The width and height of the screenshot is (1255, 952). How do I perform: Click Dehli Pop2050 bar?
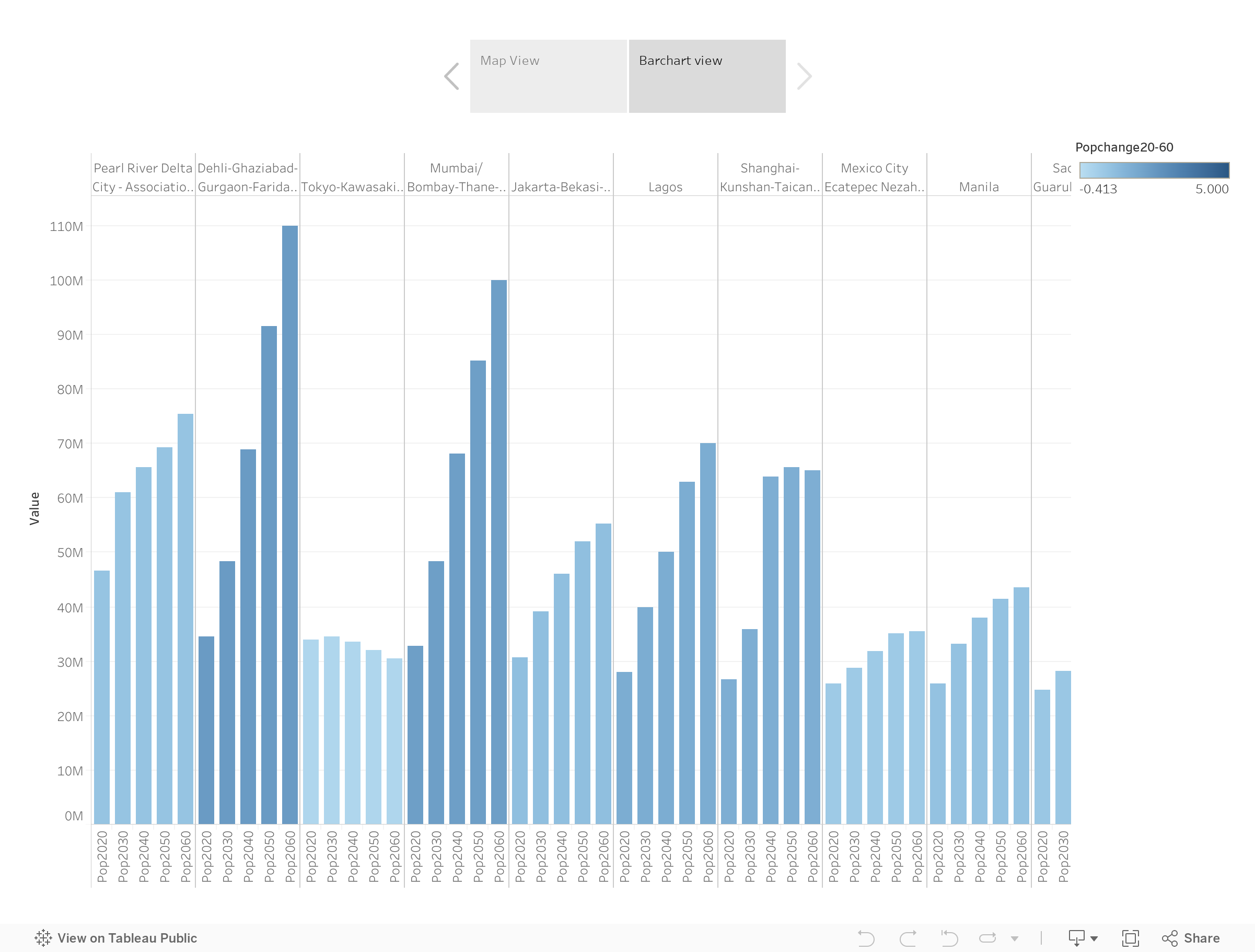(269, 575)
